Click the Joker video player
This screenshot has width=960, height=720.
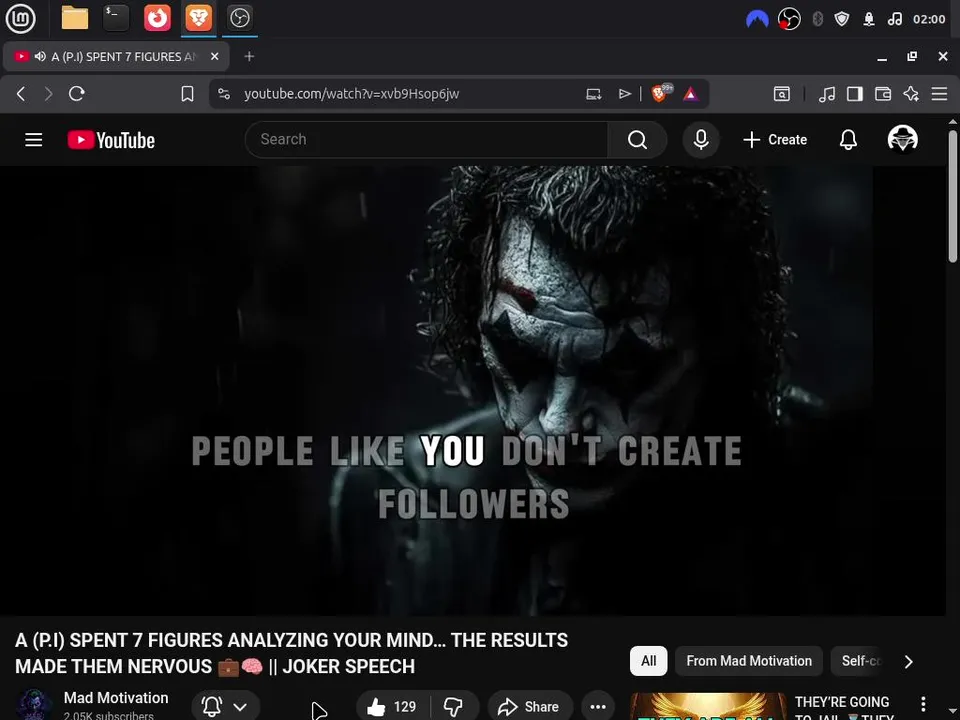tap(473, 391)
